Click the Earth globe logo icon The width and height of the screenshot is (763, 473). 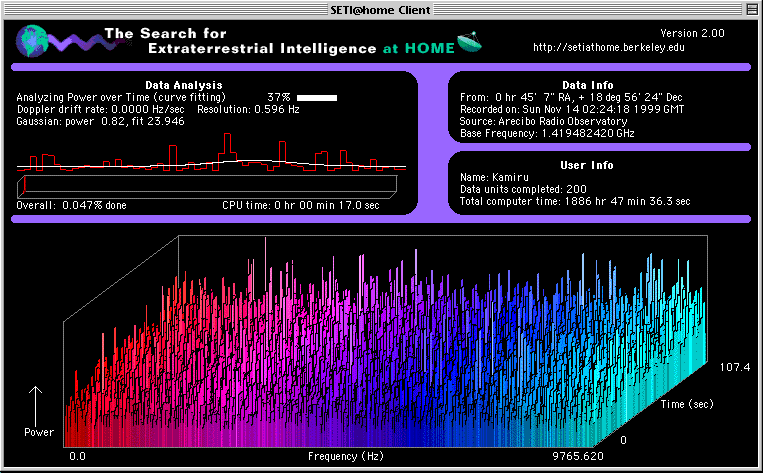click(x=32, y=41)
